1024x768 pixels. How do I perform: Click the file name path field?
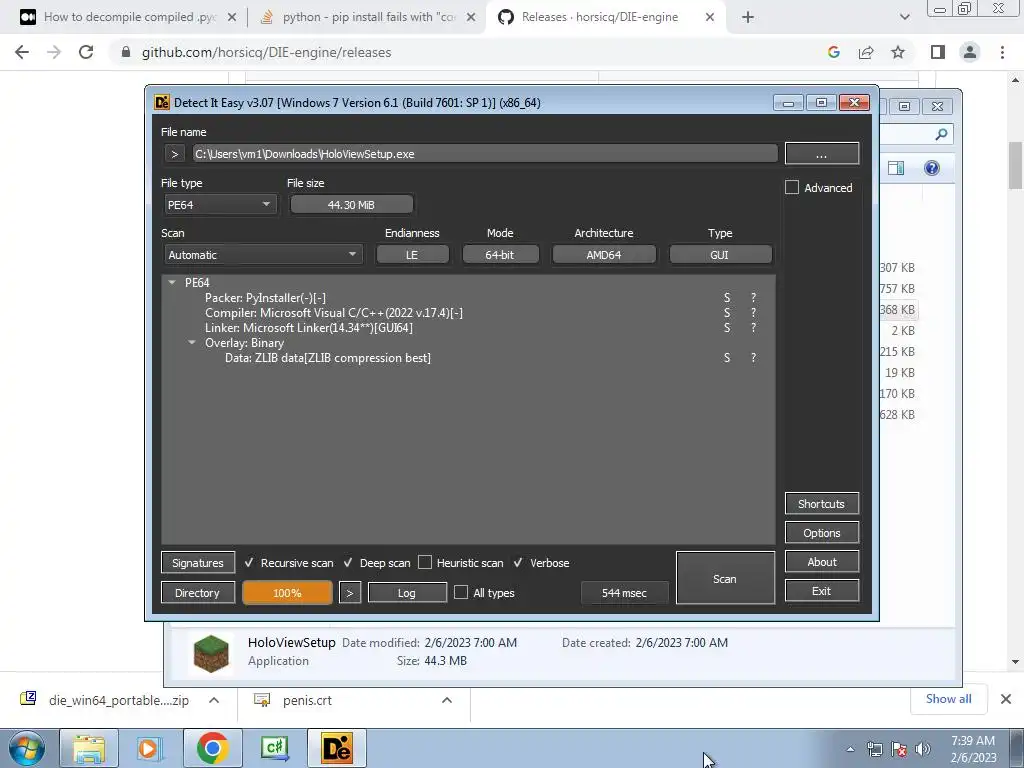[x=485, y=154]
